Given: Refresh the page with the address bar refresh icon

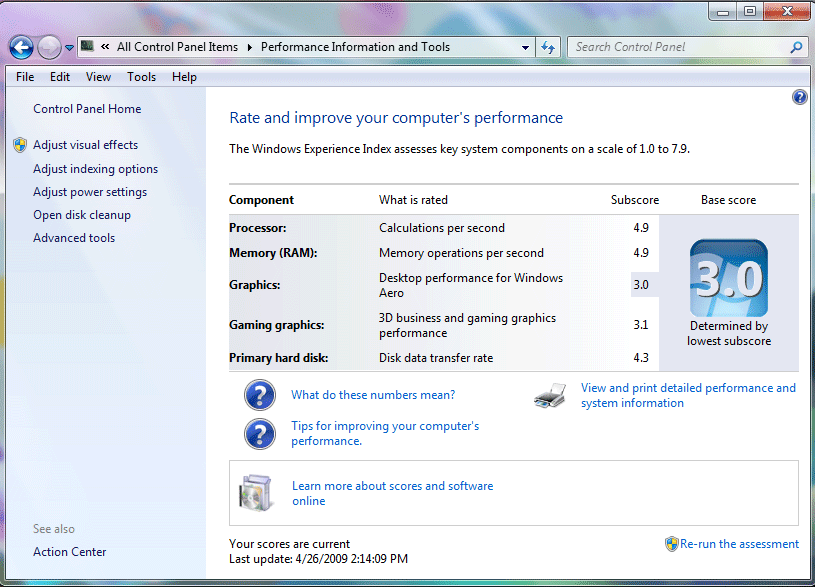Looking at the screenshot, I should coord(548,47).
